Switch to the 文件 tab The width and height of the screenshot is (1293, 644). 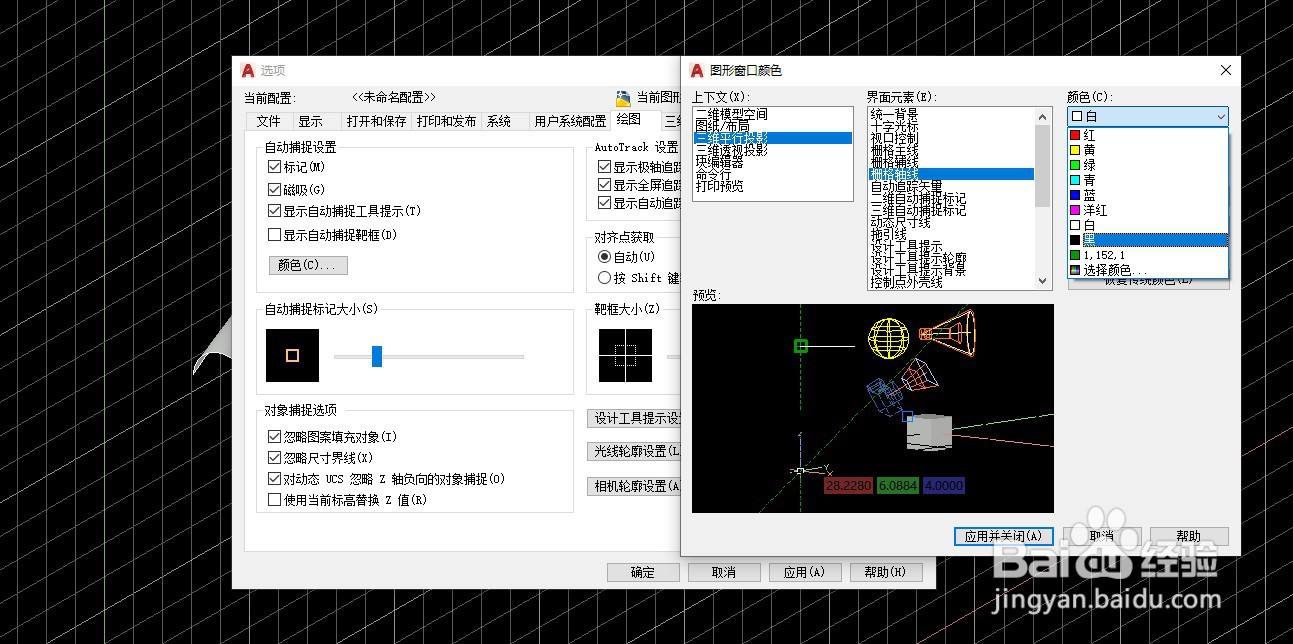tap(268, 121)
